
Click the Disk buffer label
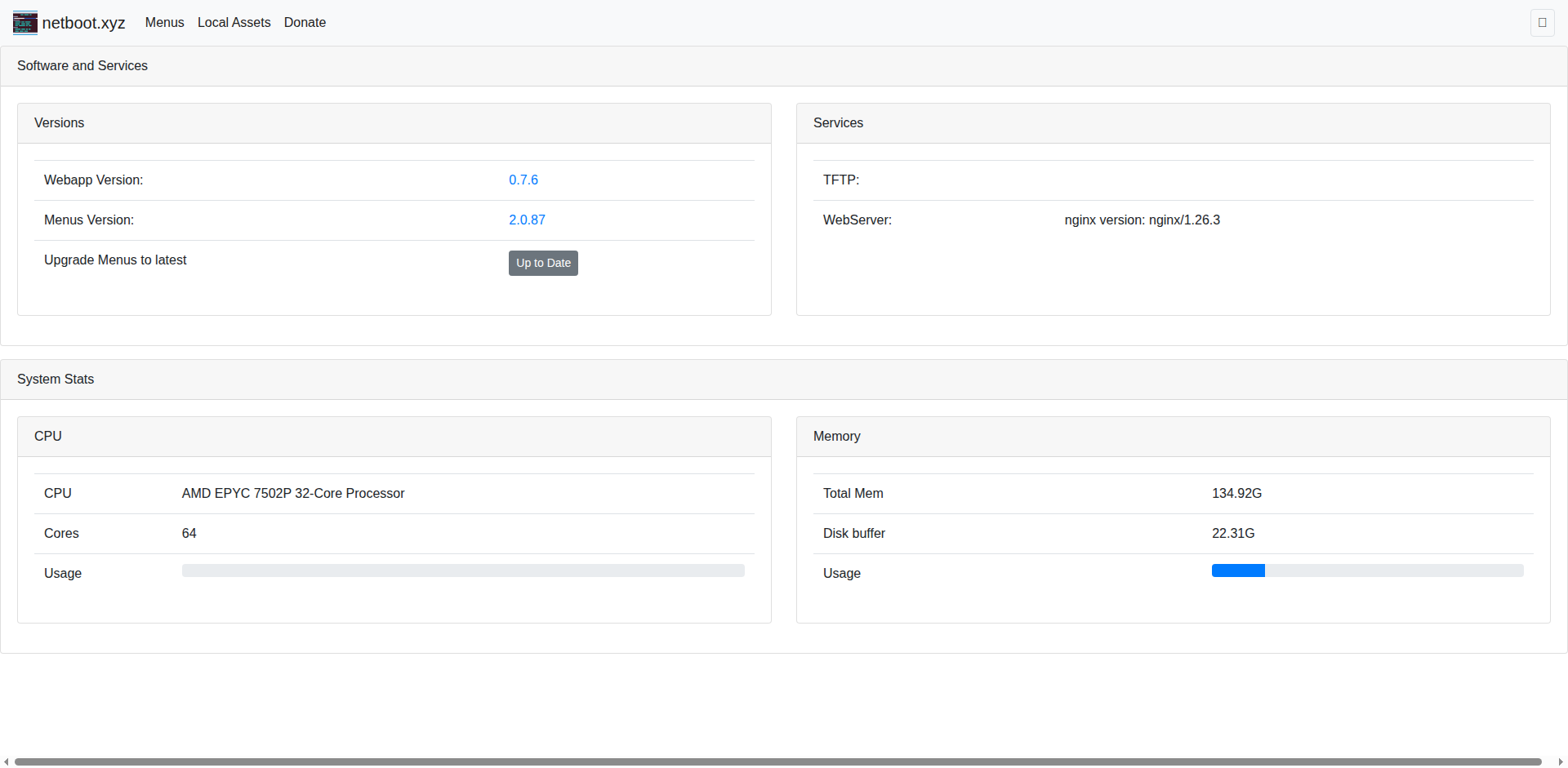point(854,533)
